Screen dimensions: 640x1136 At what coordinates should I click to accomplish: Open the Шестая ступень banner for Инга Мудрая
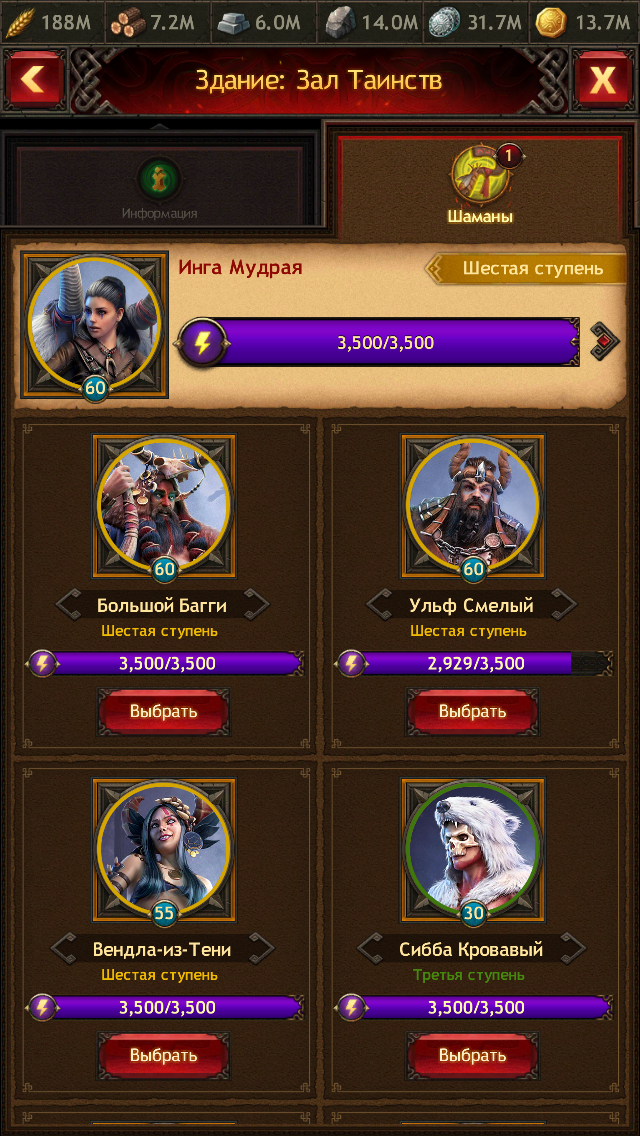[x=525, y=269]
